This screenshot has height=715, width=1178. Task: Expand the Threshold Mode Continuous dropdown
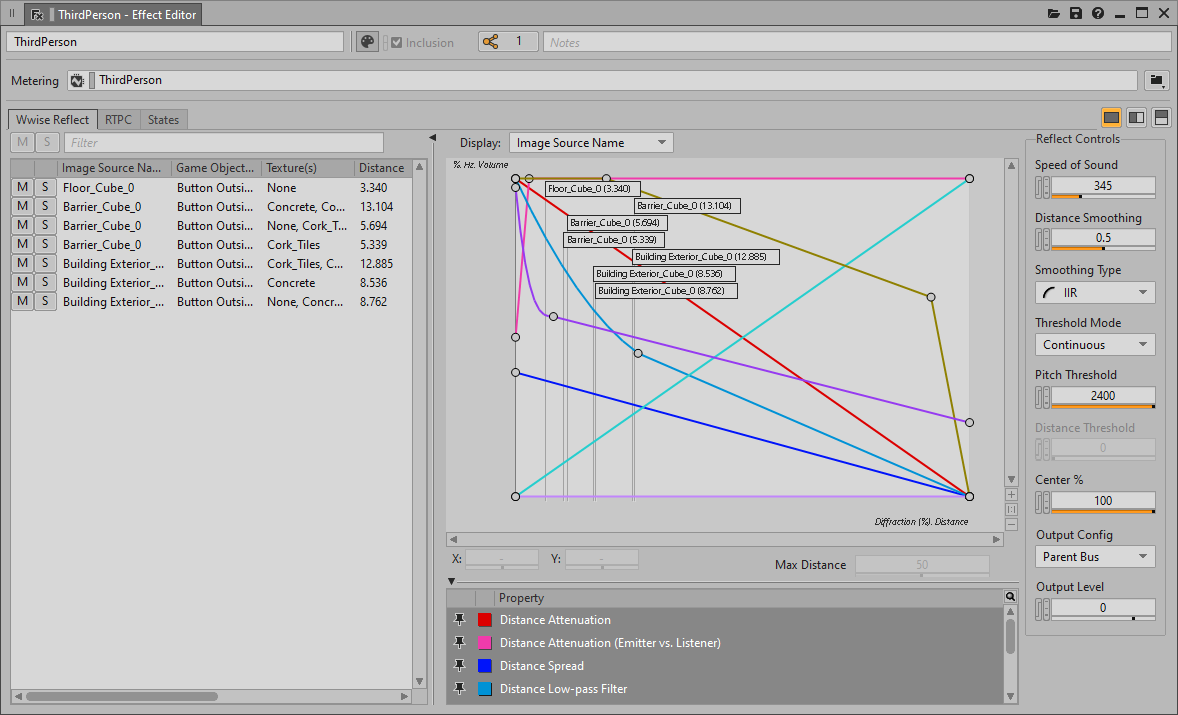[1095, 345]
